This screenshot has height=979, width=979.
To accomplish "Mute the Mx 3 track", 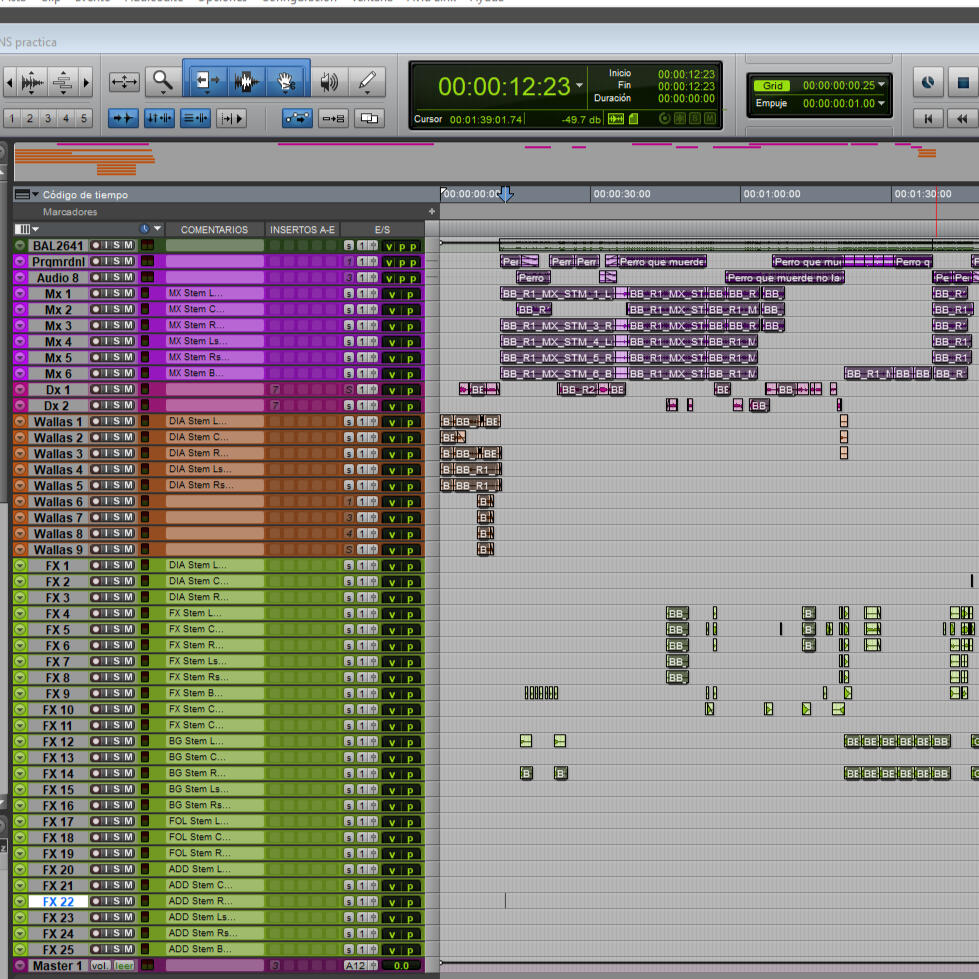I will coord(128,325).
